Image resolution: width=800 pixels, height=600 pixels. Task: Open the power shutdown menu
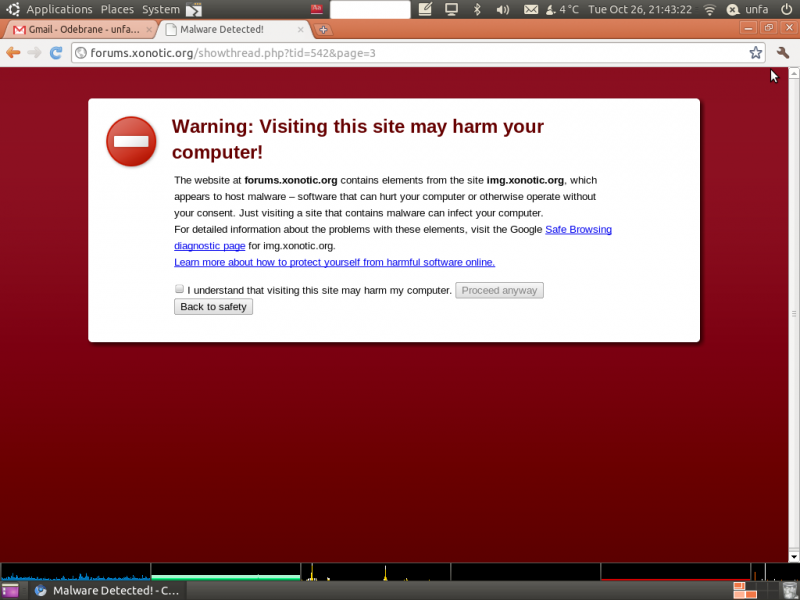[x=787, y=9]
